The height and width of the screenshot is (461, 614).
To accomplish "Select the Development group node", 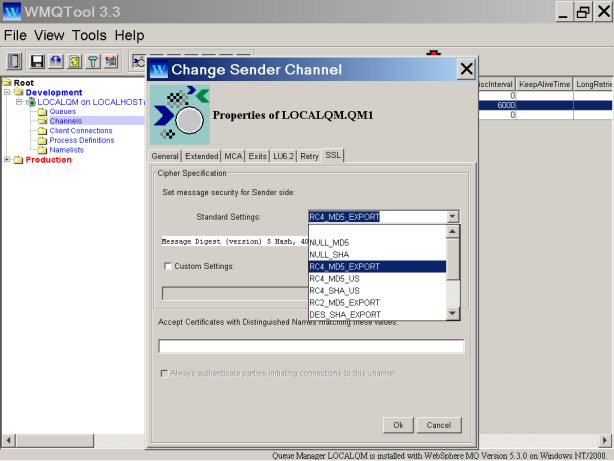I will [x=54, y=92].
